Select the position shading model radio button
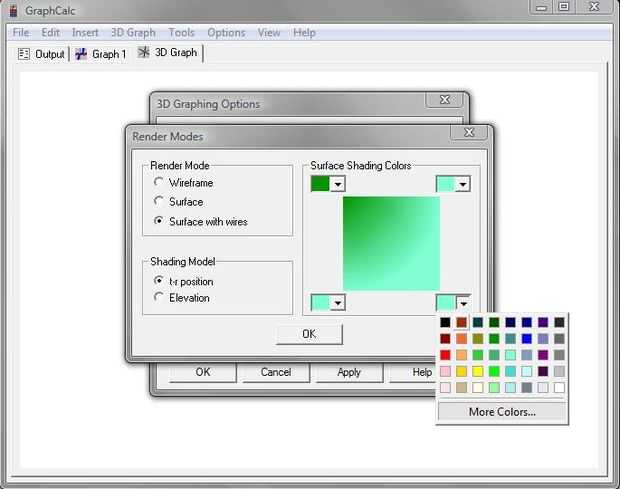Viewport: 620px width, 489px height. coord(159,281)
